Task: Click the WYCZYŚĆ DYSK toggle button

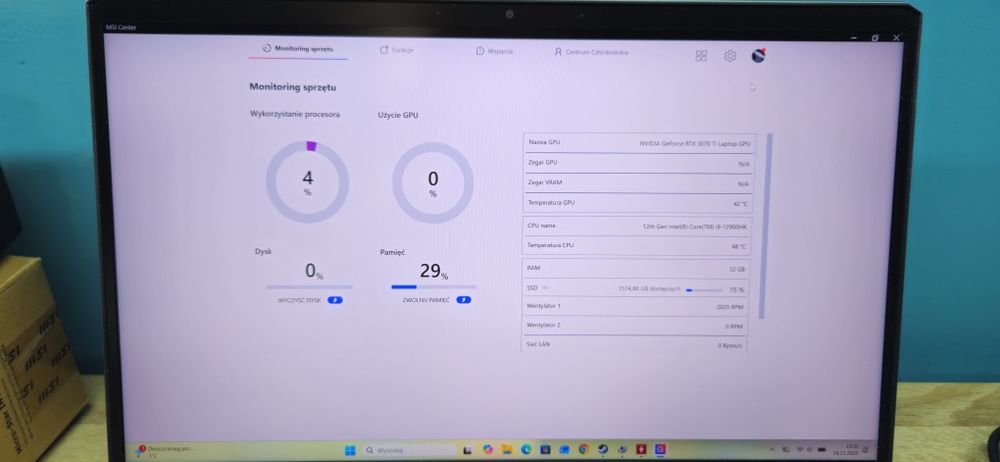Action: click(335, 300)
